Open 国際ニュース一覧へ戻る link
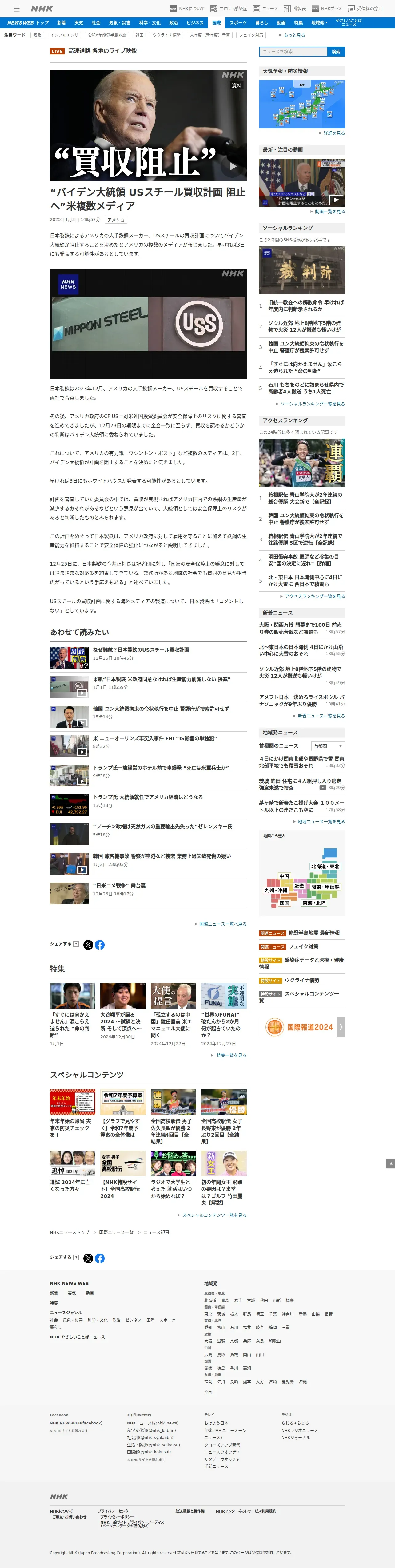This screenshot has width=395, height=1568. (220, 924)
